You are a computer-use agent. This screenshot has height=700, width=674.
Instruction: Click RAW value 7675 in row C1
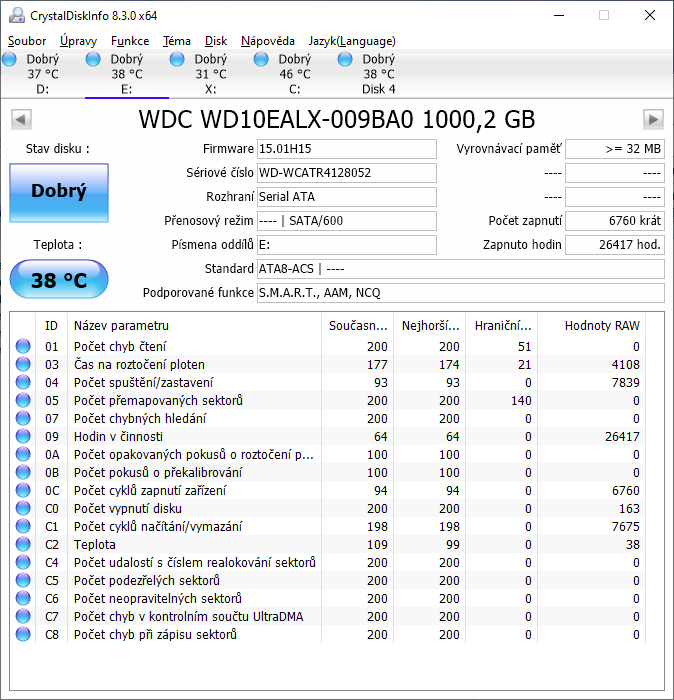(625, 527)
